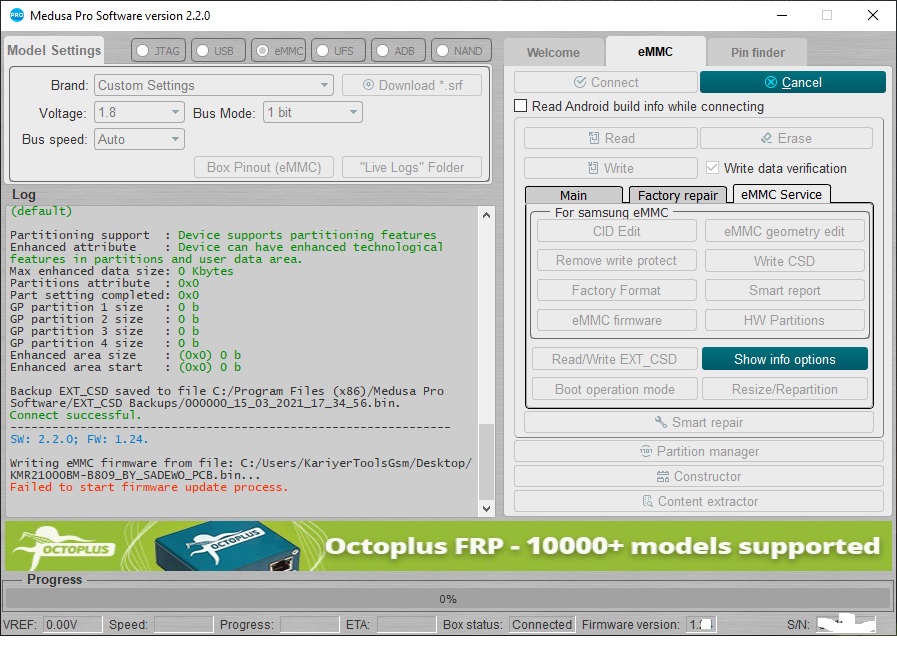Click the blocks icon on Constructor button
The width and height of the screenshot is (897, 656).
pyautogui.click(x=662, y=476)
